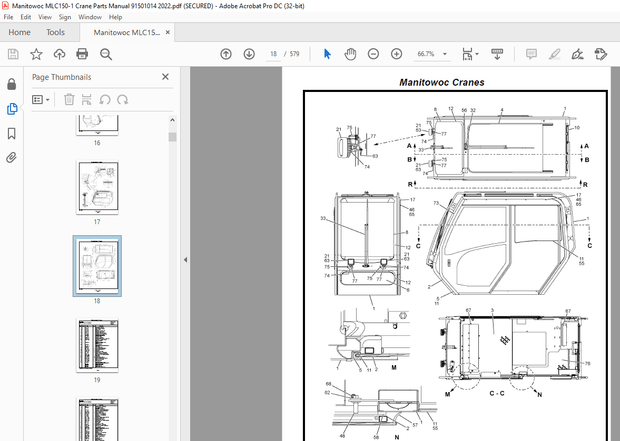The image size is (620, 441).
Task: Select the Manitowoc MLC15... document tab
Action: 127,32
